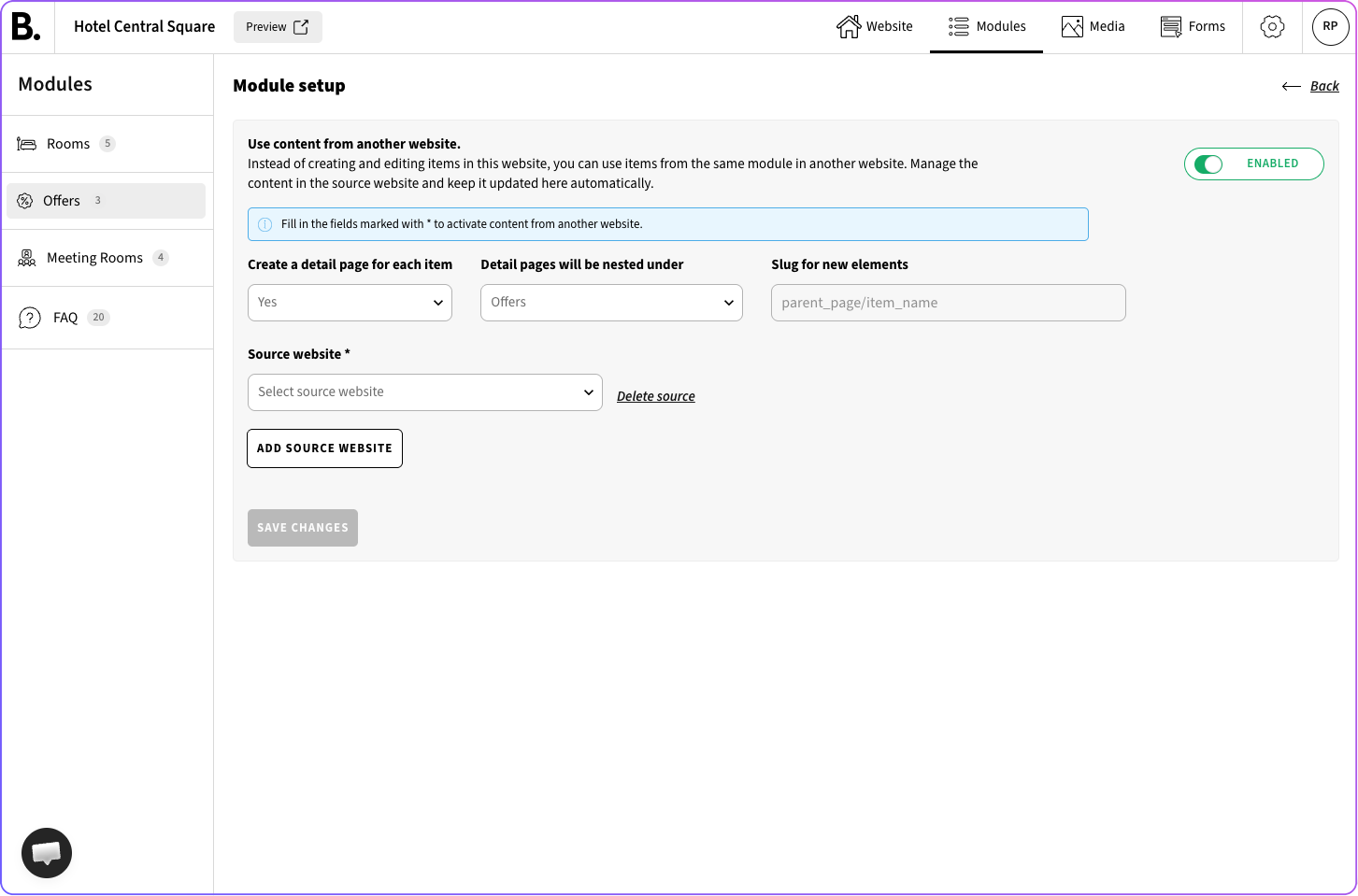Open the RP user profile avatar
This screenshot has height=896, width=1358.
click(1330, 27)
